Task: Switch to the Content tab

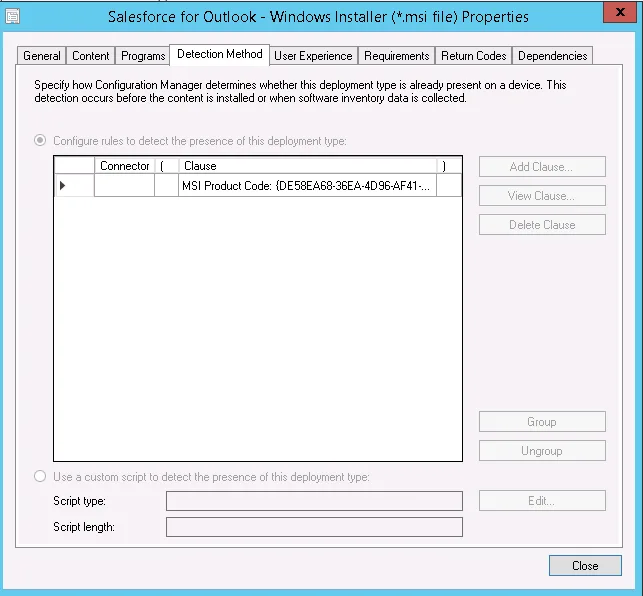Action: click(x=91, y=56)
